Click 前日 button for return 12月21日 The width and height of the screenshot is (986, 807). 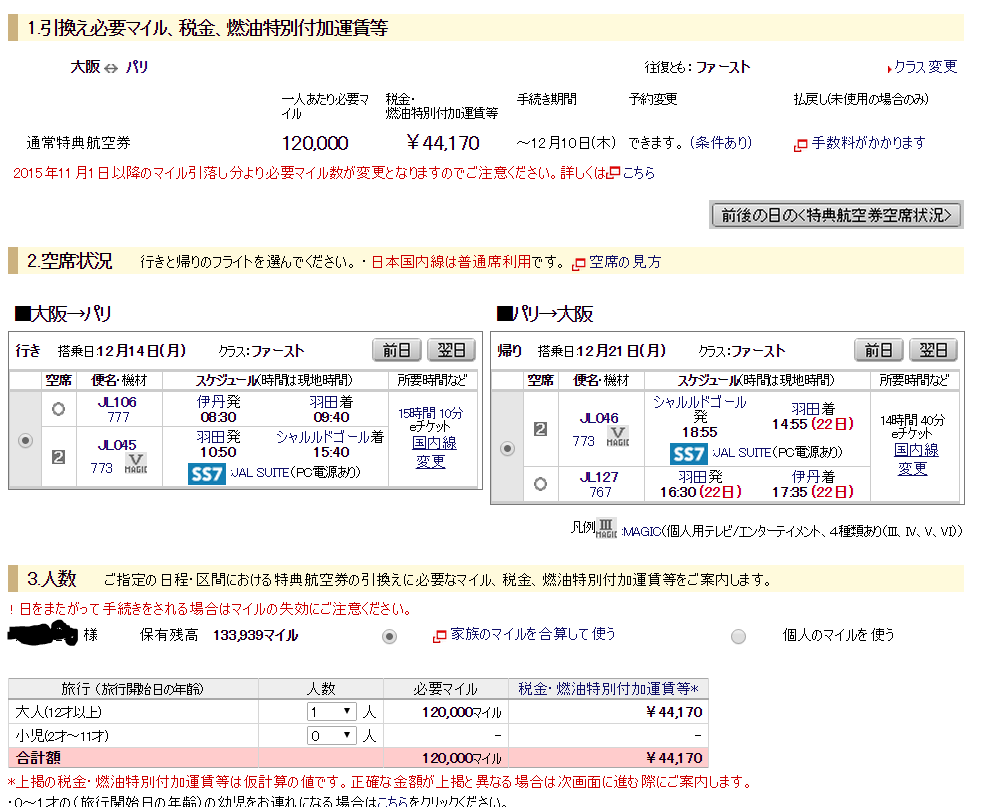pyautogui.click(x=878, y=350)
